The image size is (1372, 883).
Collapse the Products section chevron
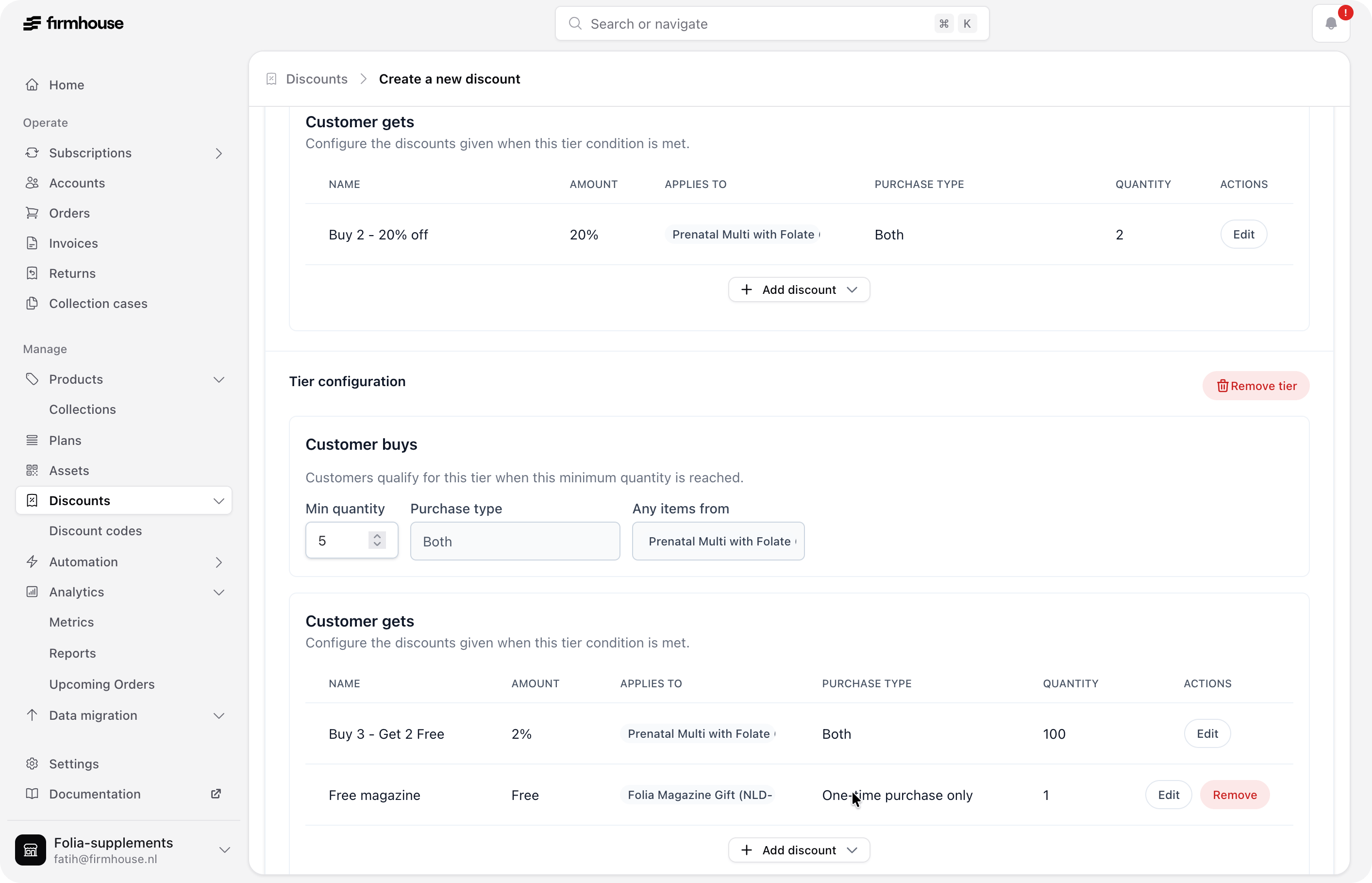[x=219, y=380]
